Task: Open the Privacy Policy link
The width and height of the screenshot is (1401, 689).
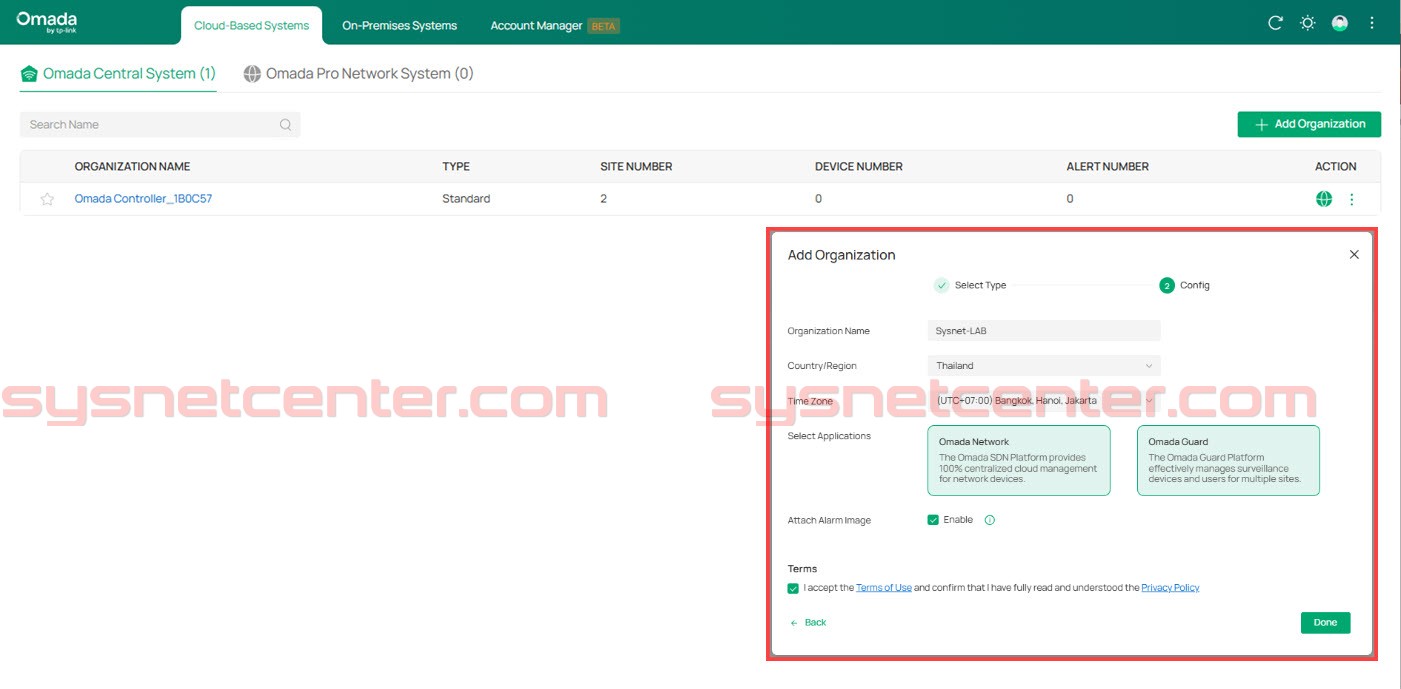Action: 1170,588
